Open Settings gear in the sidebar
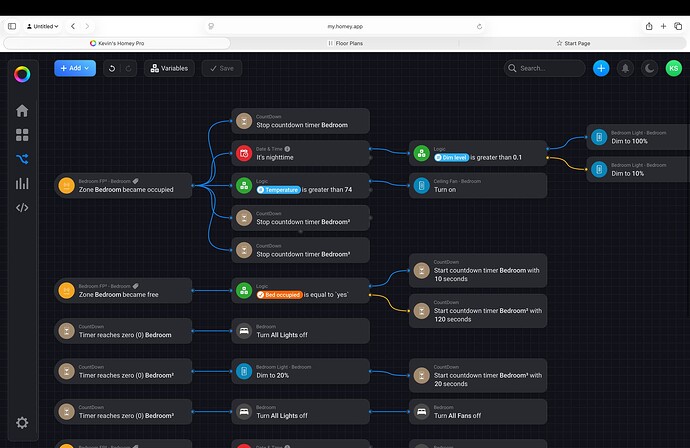 click(22, 423)
